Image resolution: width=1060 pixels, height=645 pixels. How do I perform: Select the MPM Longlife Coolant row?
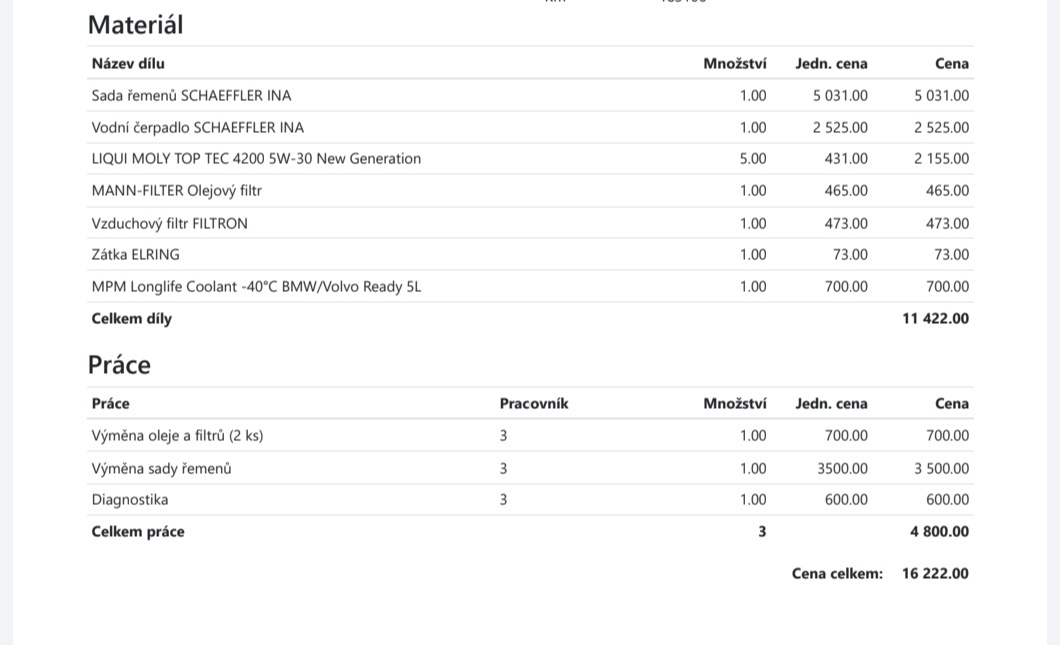(x=256, y=287)
